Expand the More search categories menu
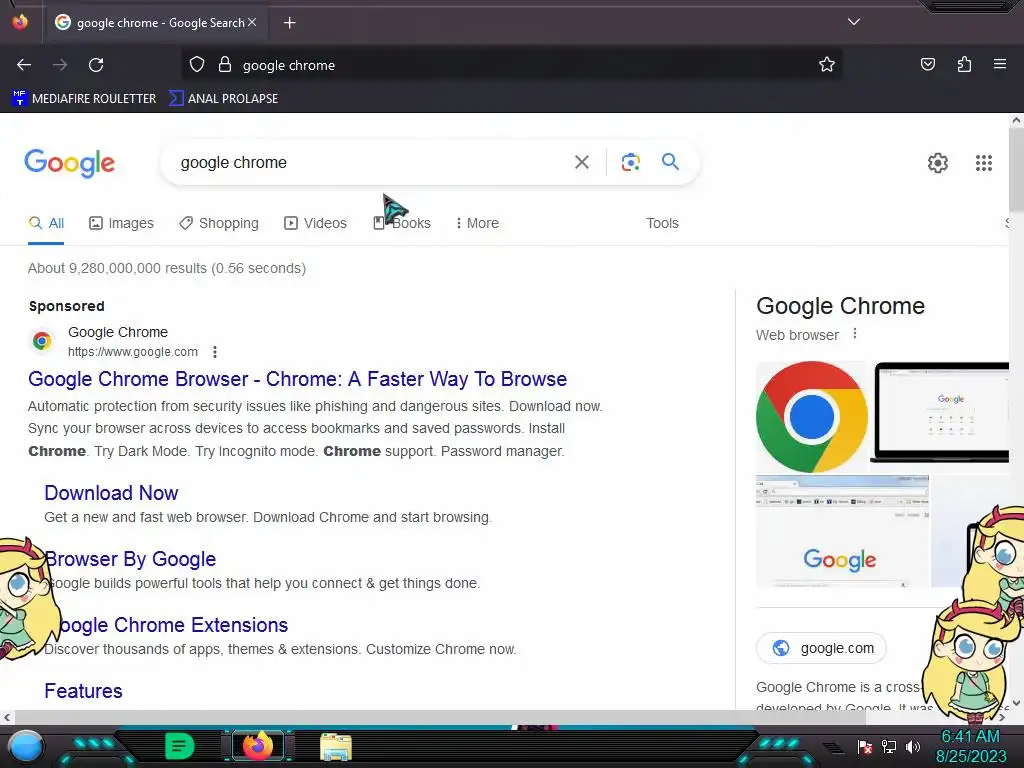Viewport: 1024px width, 768px height. pos(477,223)
